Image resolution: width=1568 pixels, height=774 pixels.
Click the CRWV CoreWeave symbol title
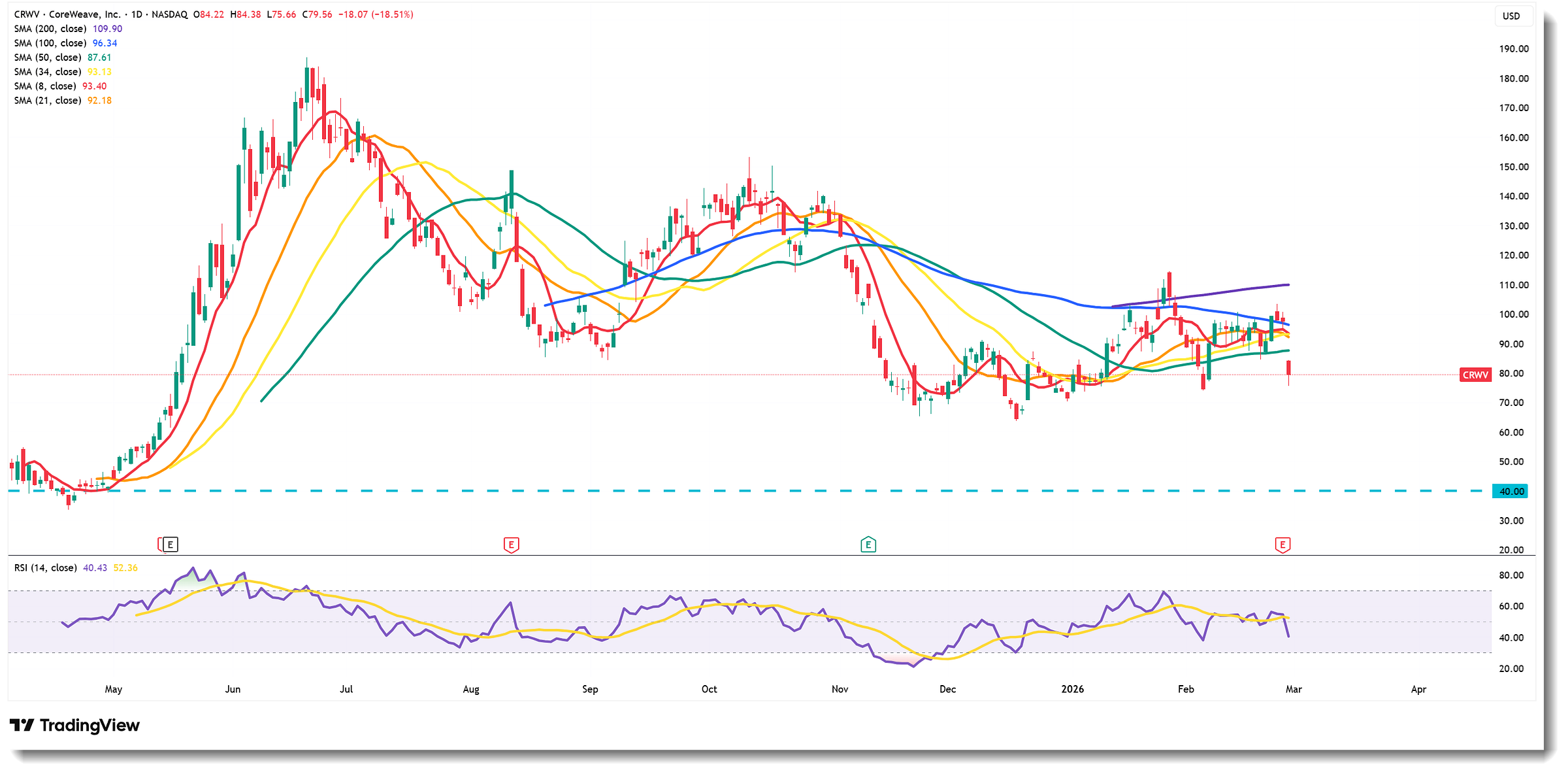(67, 14)
